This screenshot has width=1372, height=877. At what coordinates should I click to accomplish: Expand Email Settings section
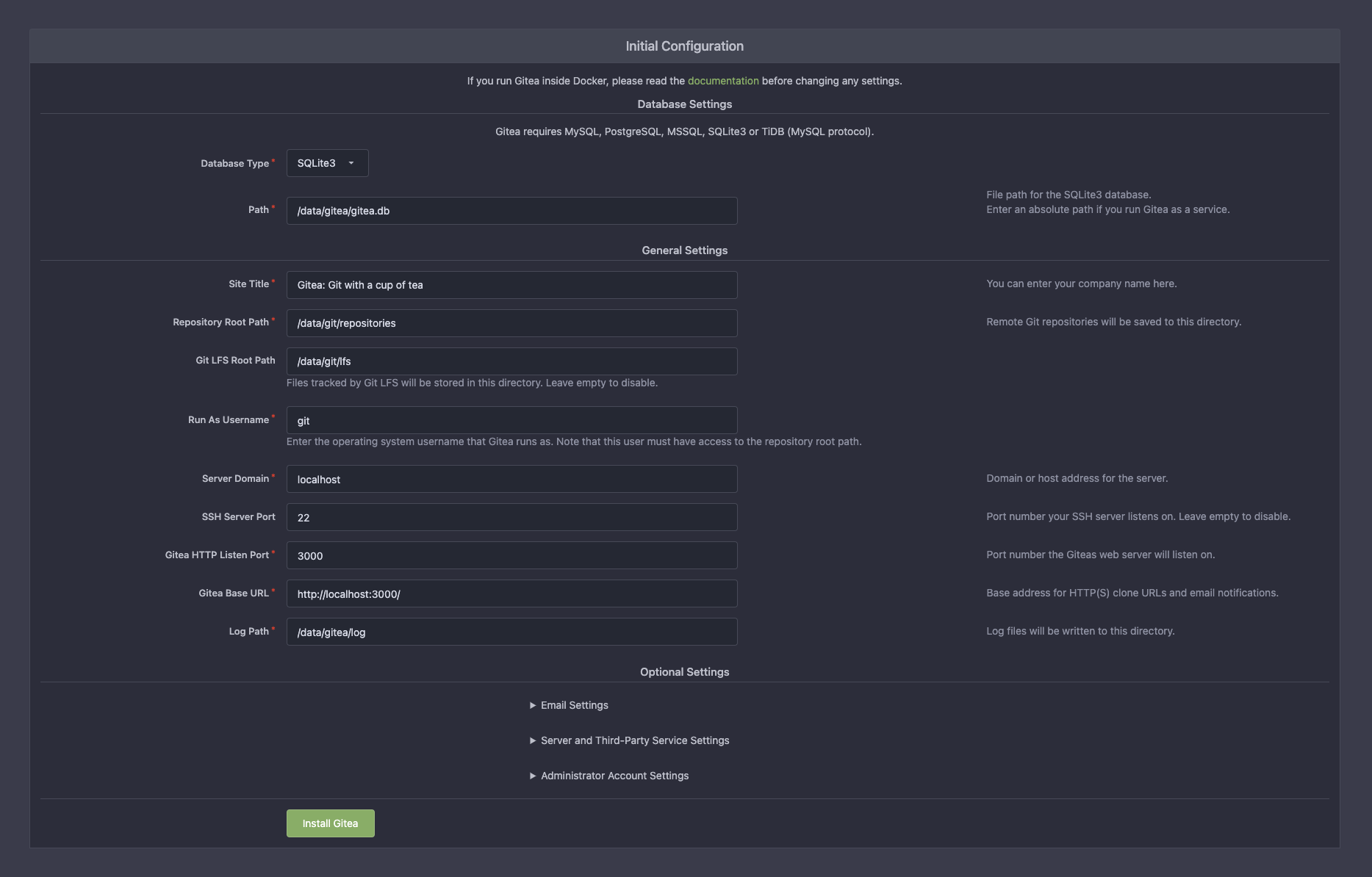pyautogui.click(x=573, y=704)
